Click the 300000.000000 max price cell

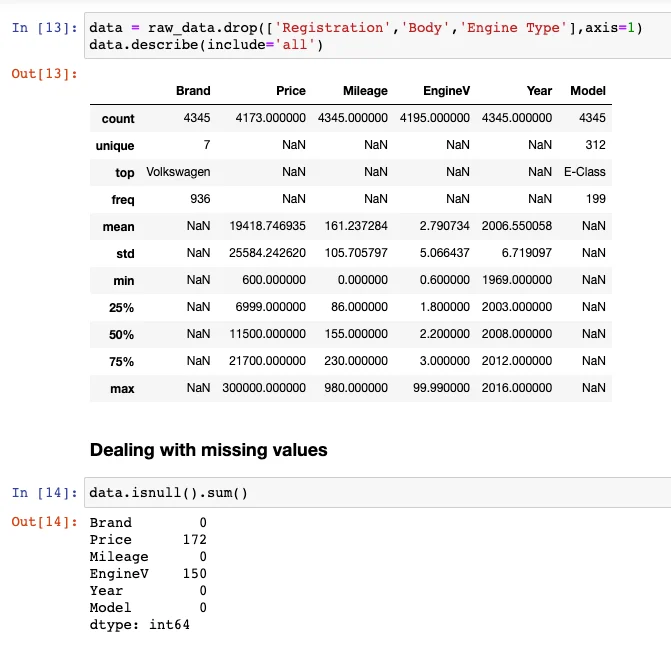267,388
